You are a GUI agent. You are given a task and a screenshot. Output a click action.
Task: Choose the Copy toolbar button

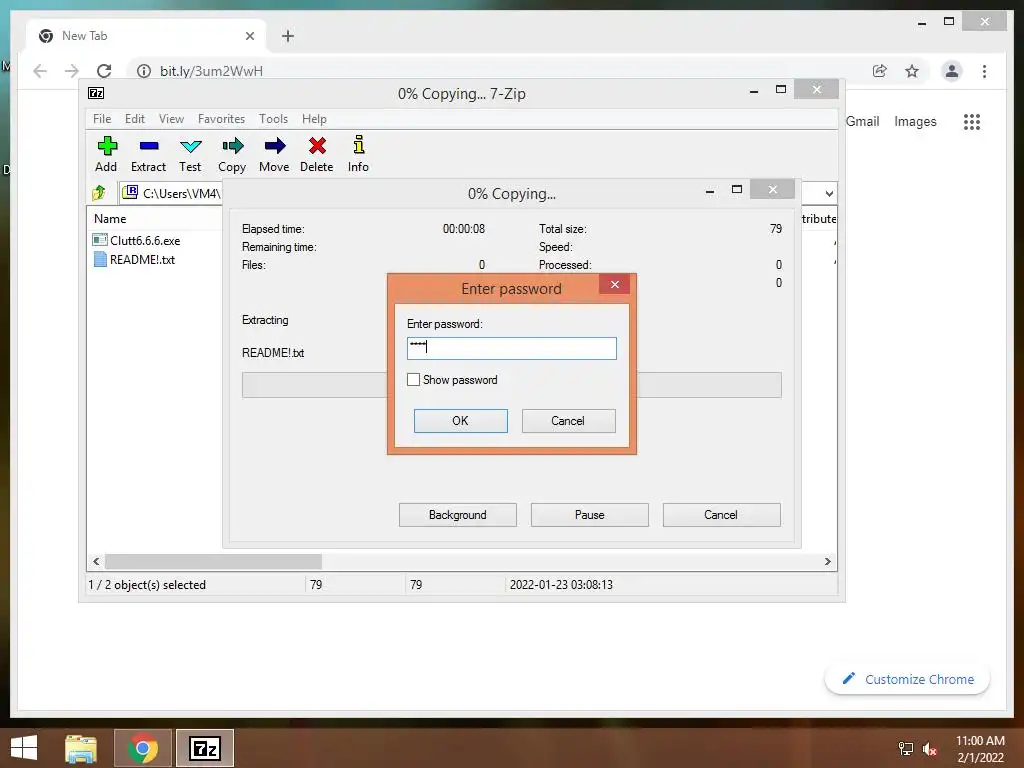tap(232, 154)
